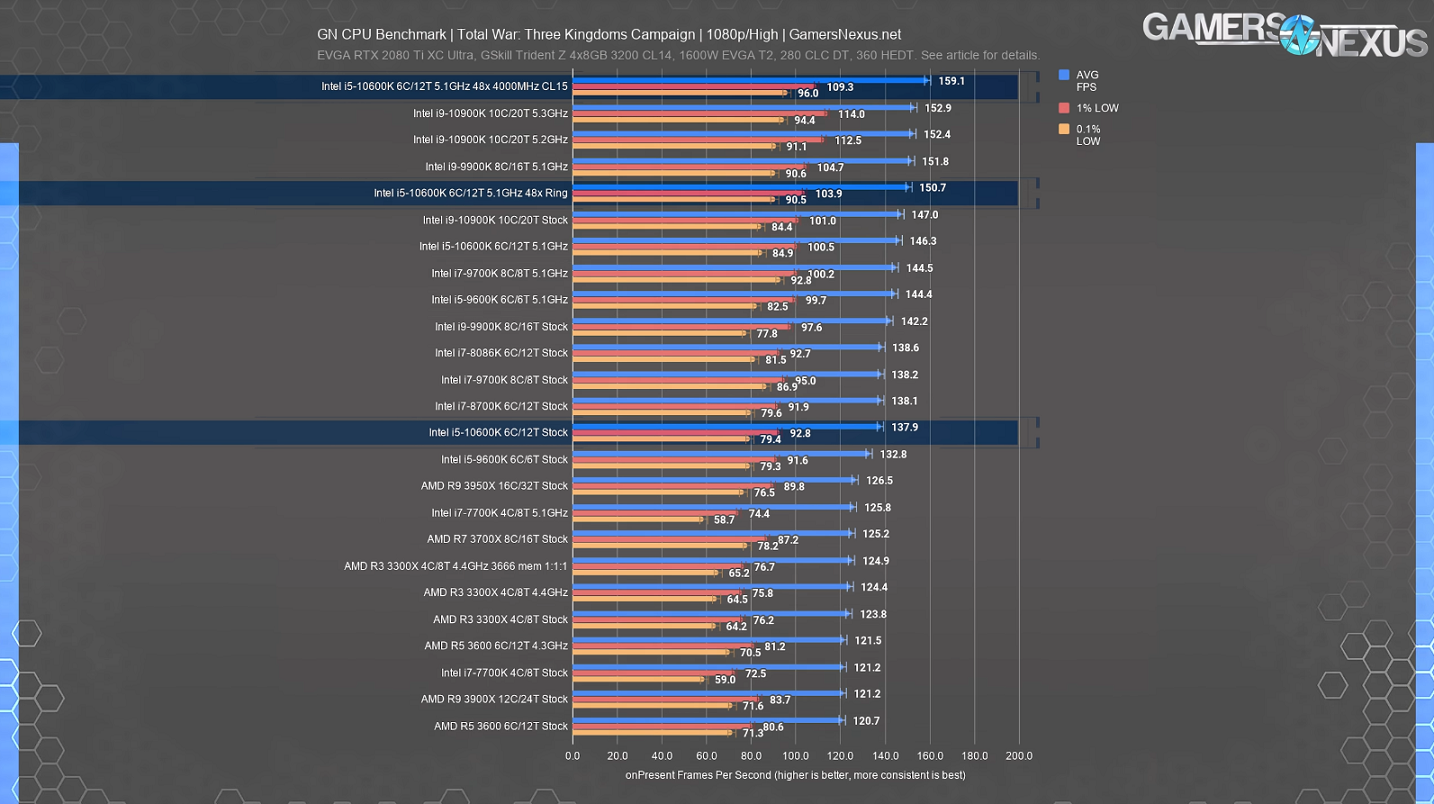Click the 58.7 point-one-percent low value
The height and width of the screenshot is (804, 1434).
coord(724,520)
